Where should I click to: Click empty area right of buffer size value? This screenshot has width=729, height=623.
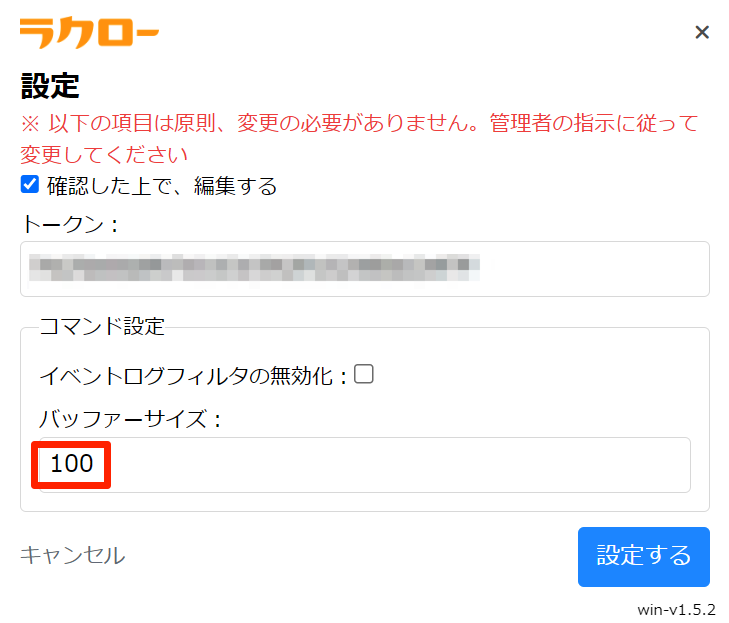400,464
